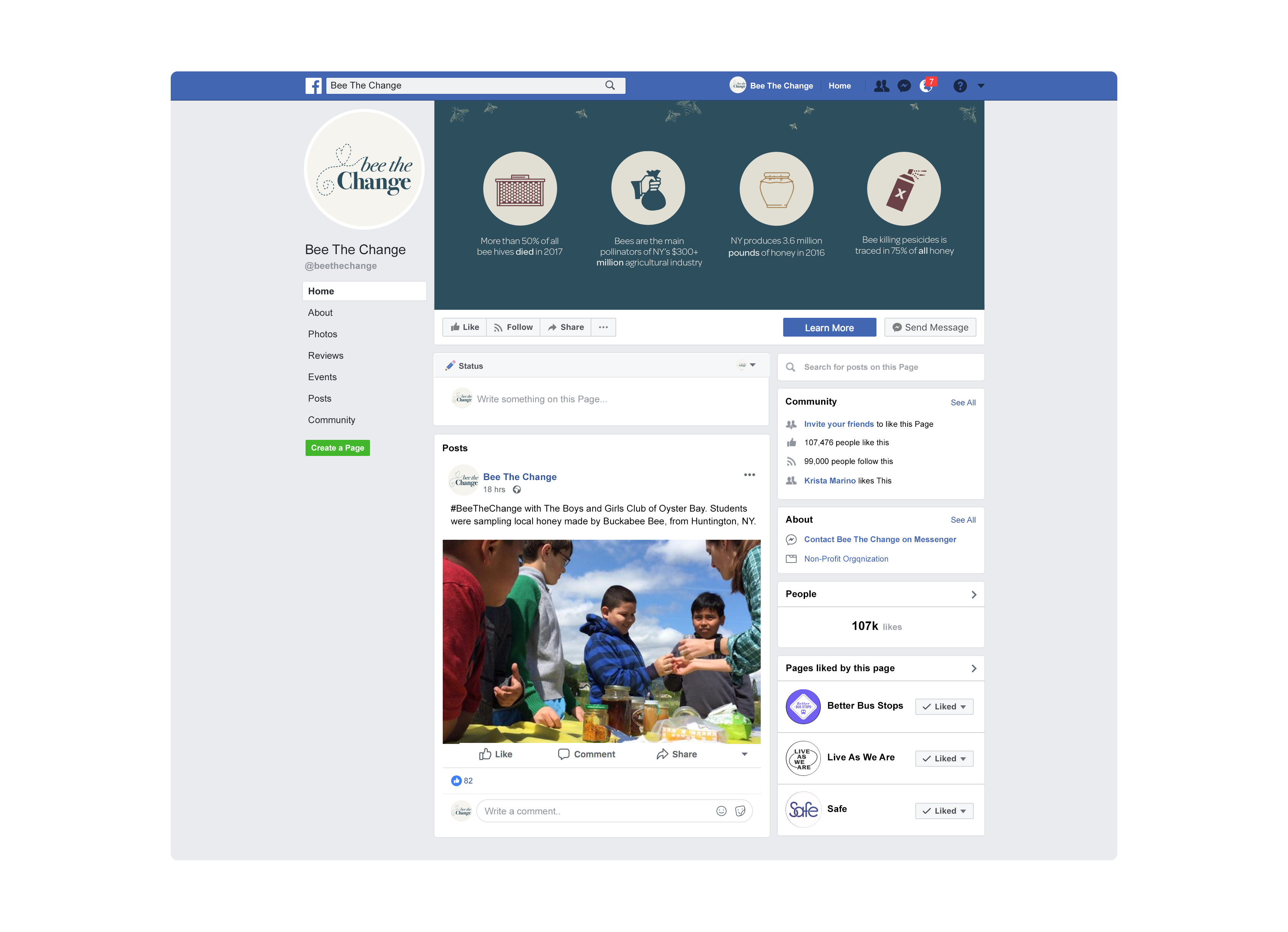Click Contact Bee The Change on Messenger
The height and width of the screenshot is (932, 1288).
(880, 539)
